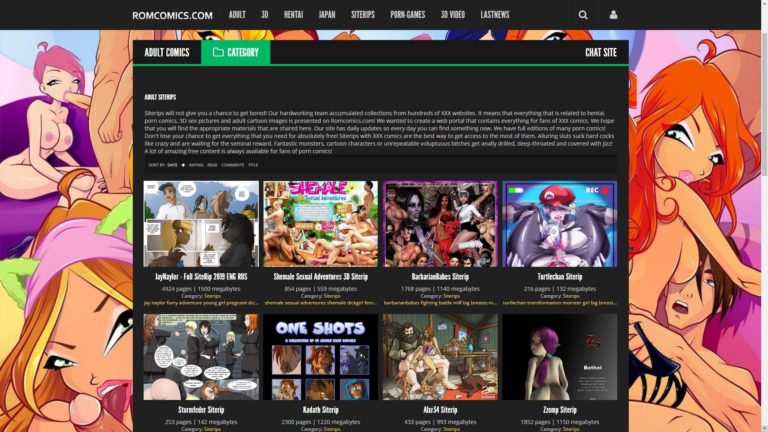
Task: Open the Stormfeder Siterip thumbnail
Action: (201, 357)
